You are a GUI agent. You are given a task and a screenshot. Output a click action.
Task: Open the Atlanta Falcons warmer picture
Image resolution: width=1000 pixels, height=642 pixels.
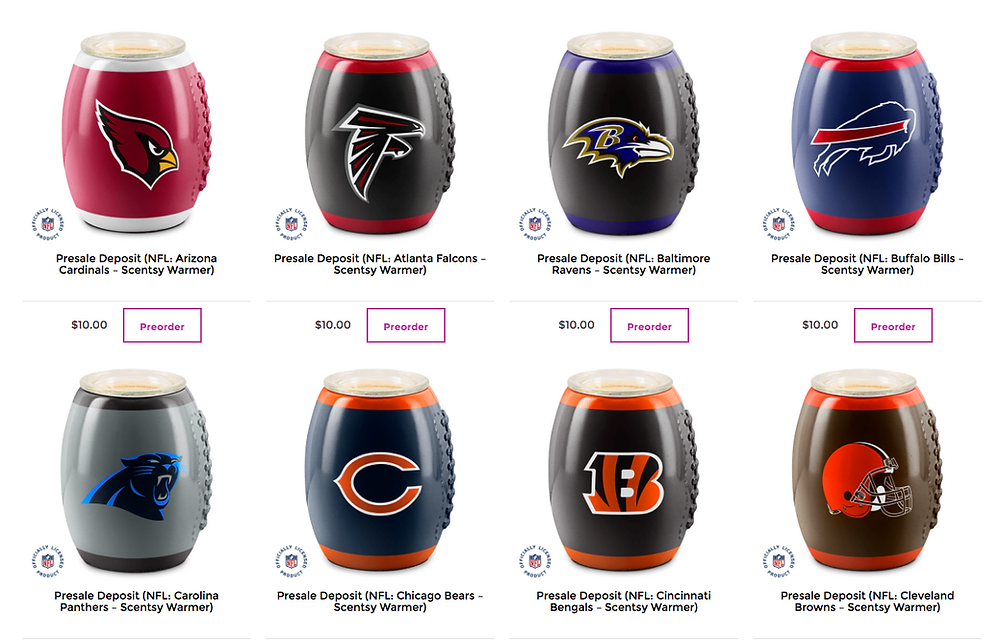[380, 135]
